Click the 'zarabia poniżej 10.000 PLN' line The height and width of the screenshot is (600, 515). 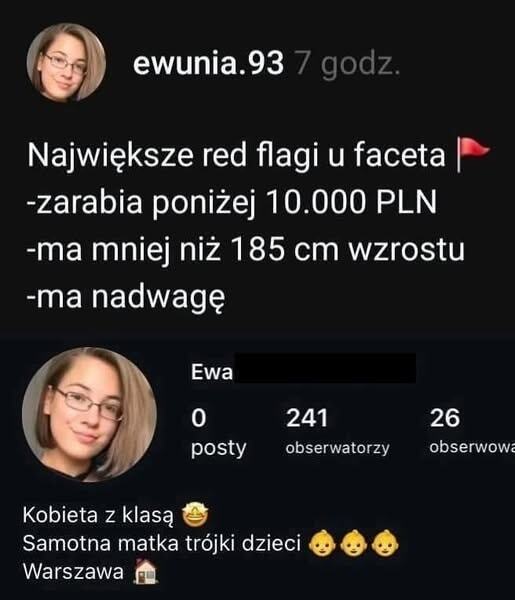(231, 203)
